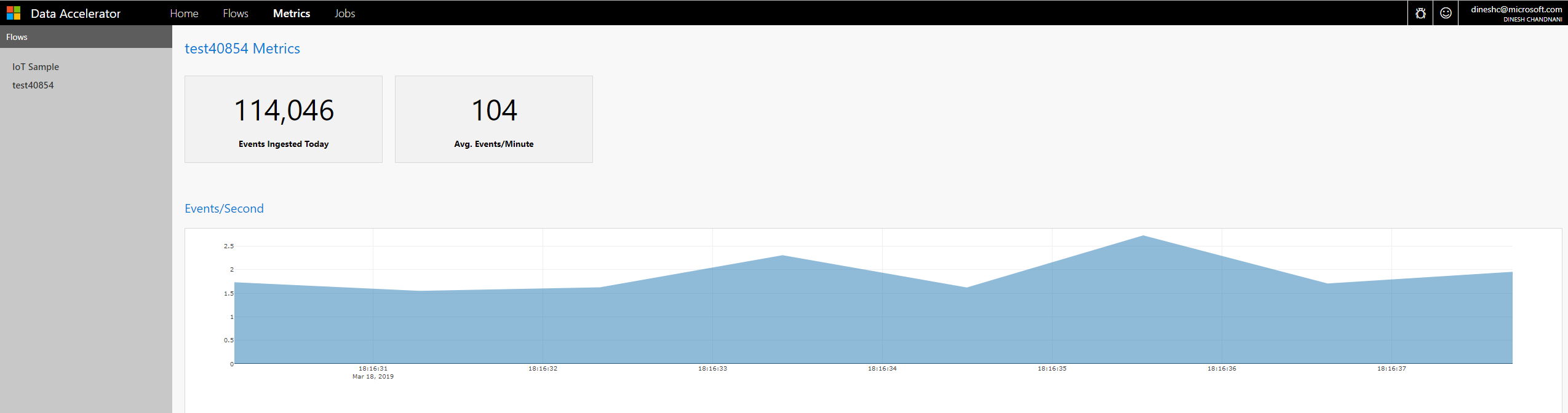Click the highest peak in the chart
Screen dimensions: 1568x413
click(x=1143, y=237)
